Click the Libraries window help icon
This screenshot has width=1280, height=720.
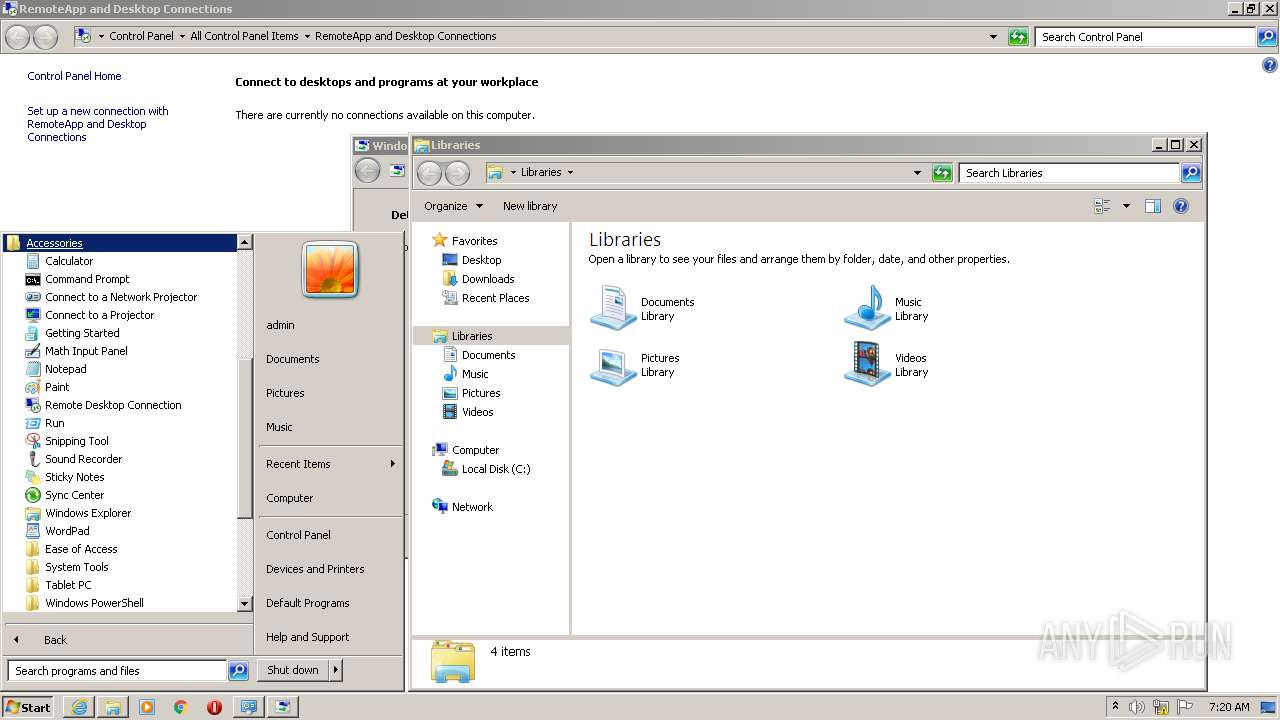(x=1181, y=206)
